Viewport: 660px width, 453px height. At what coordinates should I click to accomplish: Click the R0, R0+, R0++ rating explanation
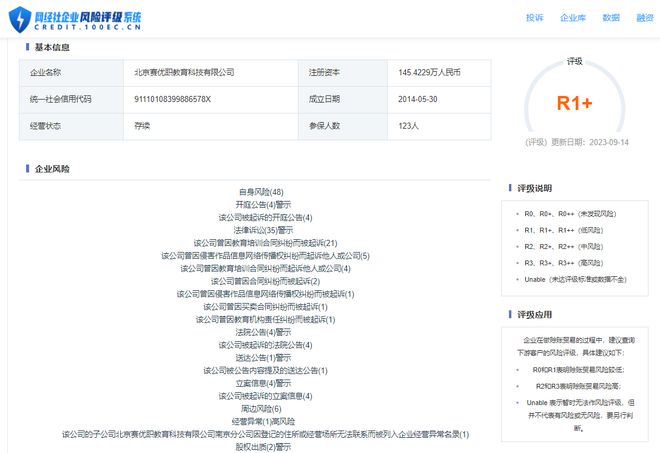point(570,214)
